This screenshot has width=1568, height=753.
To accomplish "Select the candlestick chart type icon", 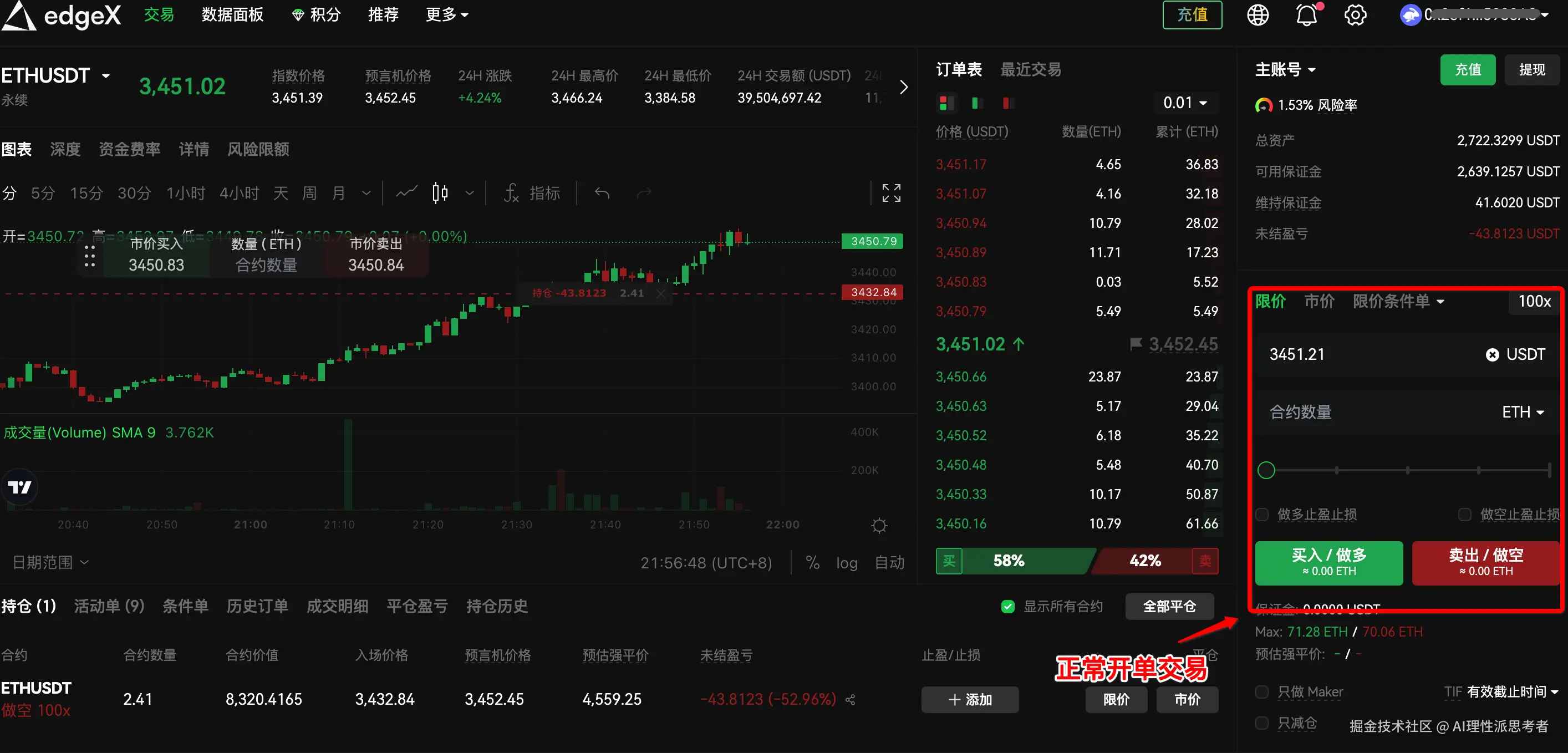I will (x=440, y=193).
